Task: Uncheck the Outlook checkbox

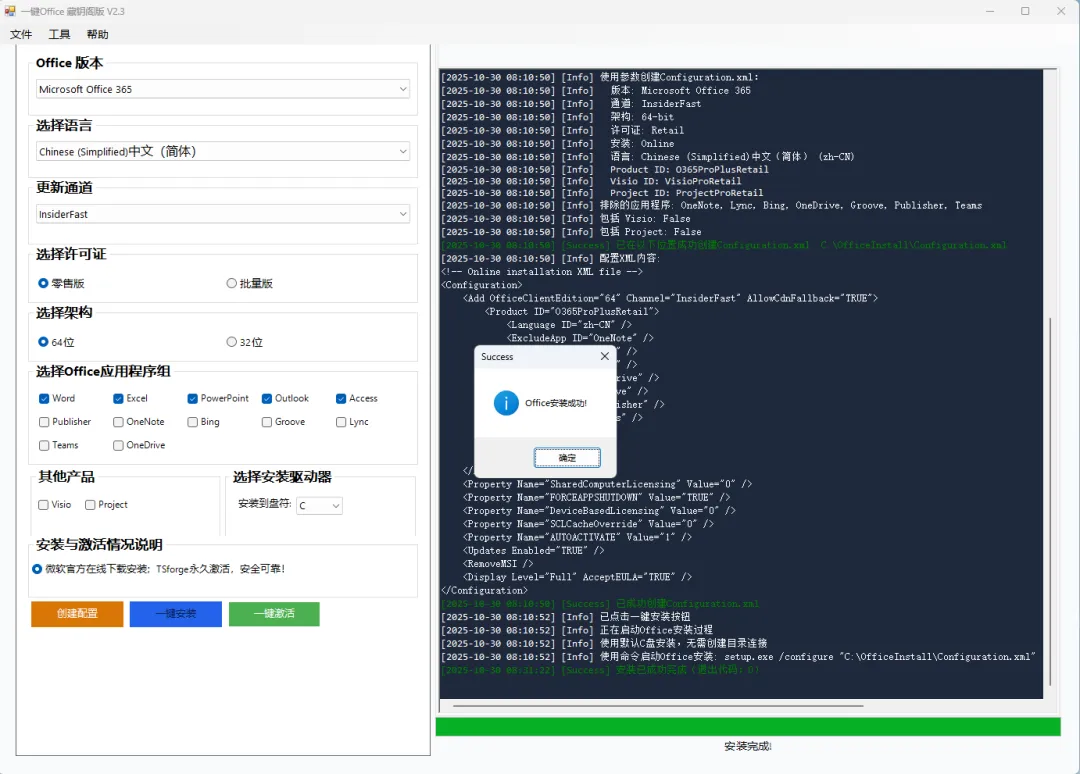Action: coord(267,399)
